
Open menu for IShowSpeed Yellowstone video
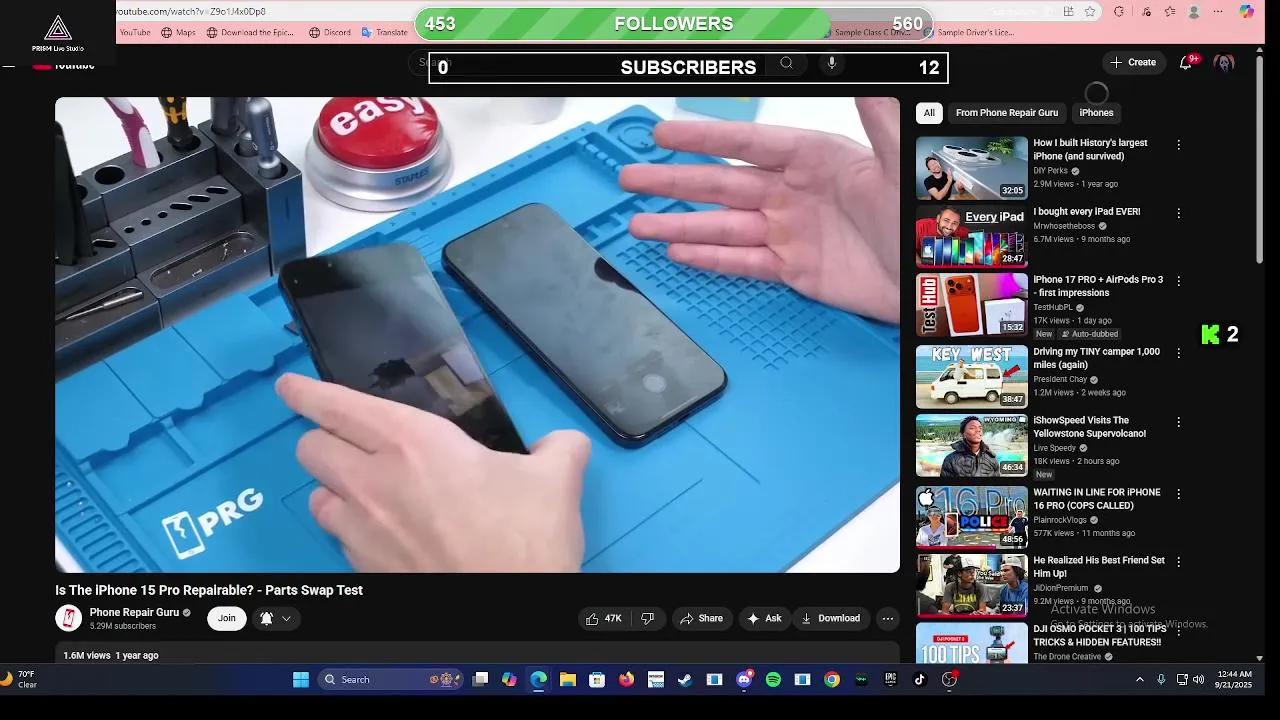pyautogui.click(x=1178, y=422)
